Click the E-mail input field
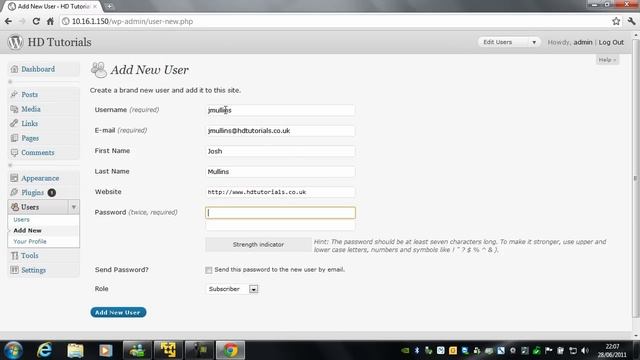Screen dimensions: 640x360 click(x=280, y=131)
